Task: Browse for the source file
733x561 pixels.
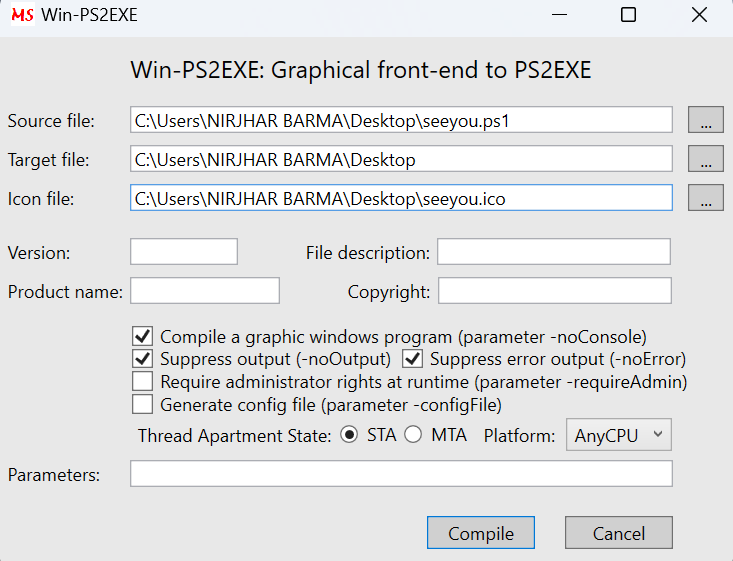Action: click(x=706, y=121)
